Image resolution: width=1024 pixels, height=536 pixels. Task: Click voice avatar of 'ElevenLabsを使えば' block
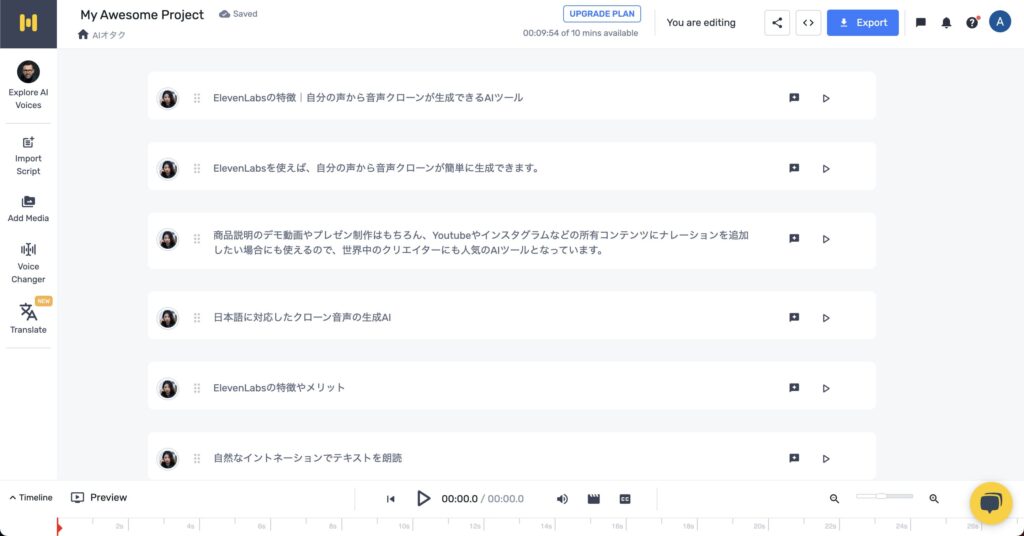click(168, 168)
